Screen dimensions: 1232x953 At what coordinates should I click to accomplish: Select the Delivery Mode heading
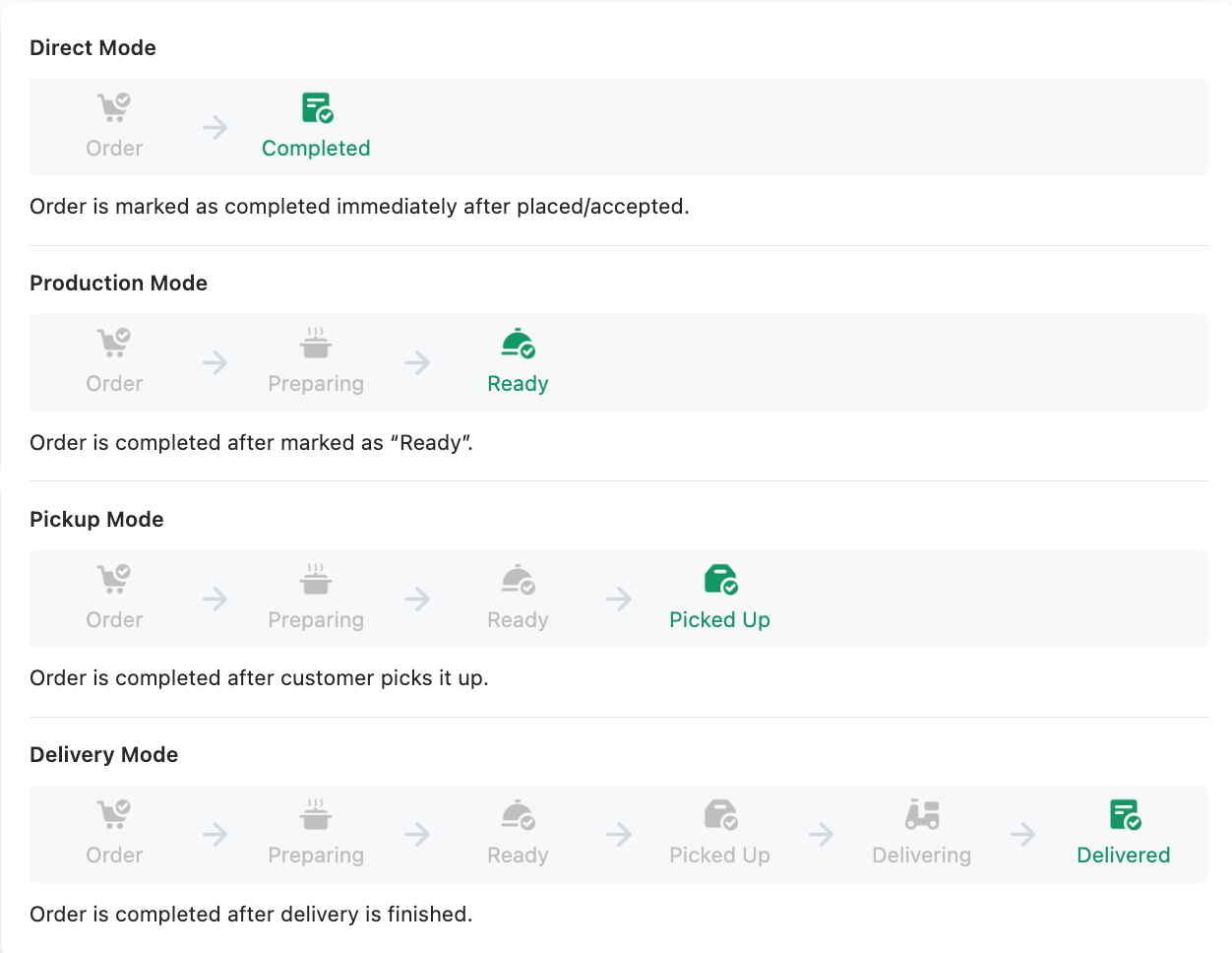point(103,754)
